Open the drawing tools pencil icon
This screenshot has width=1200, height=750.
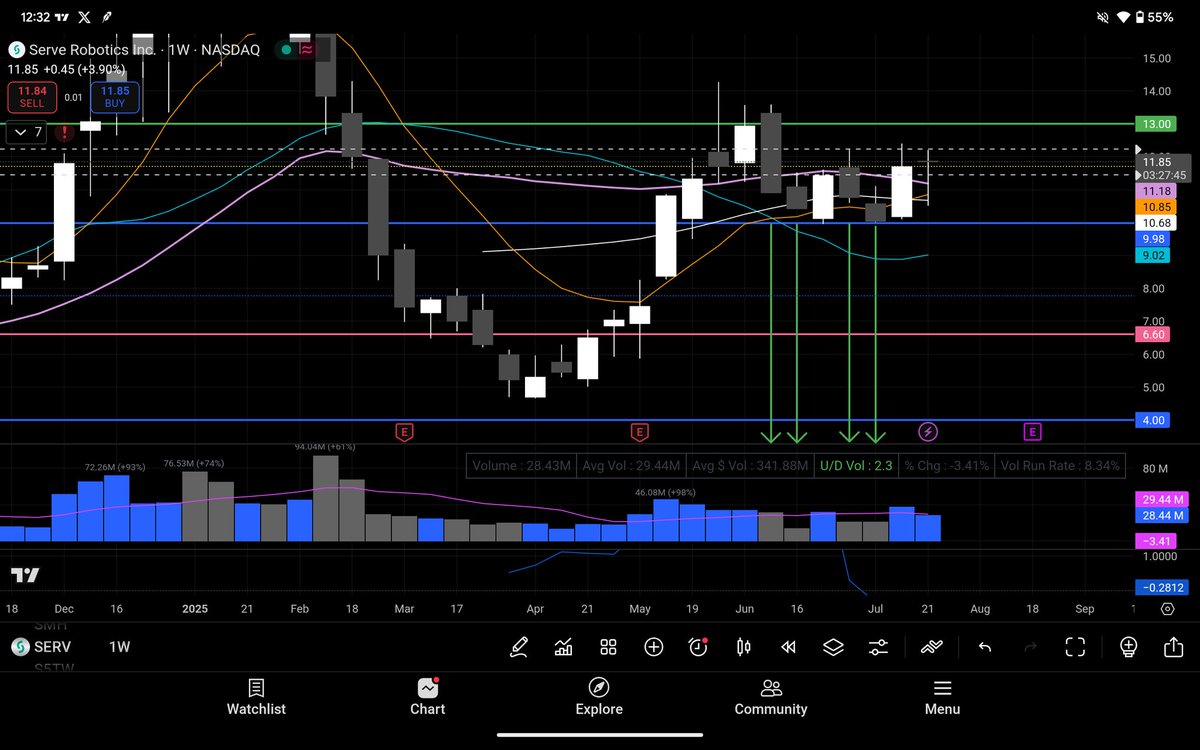point(518,647)
